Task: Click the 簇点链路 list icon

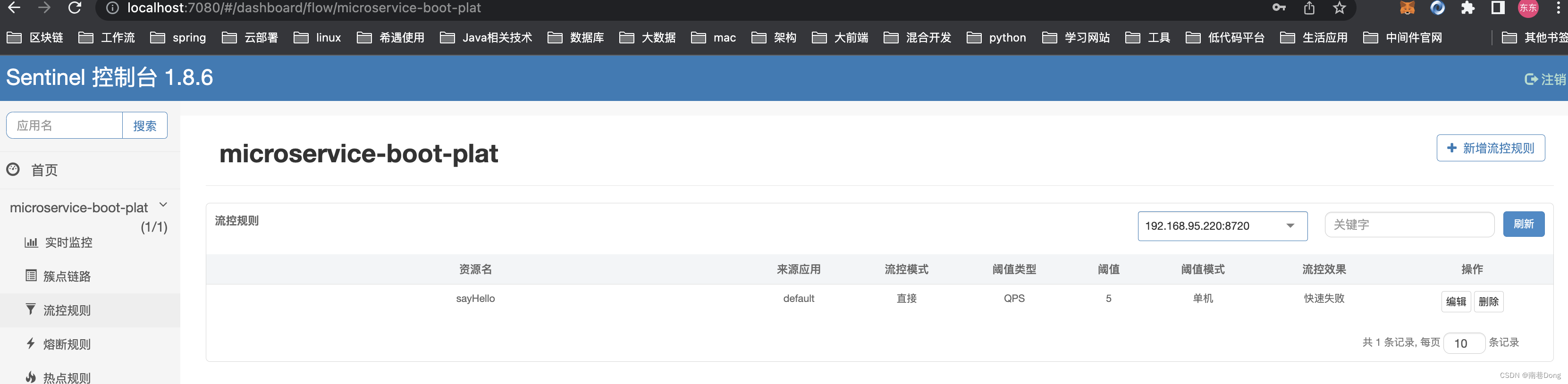Action: pyautogui.click(x=30, y=275)
